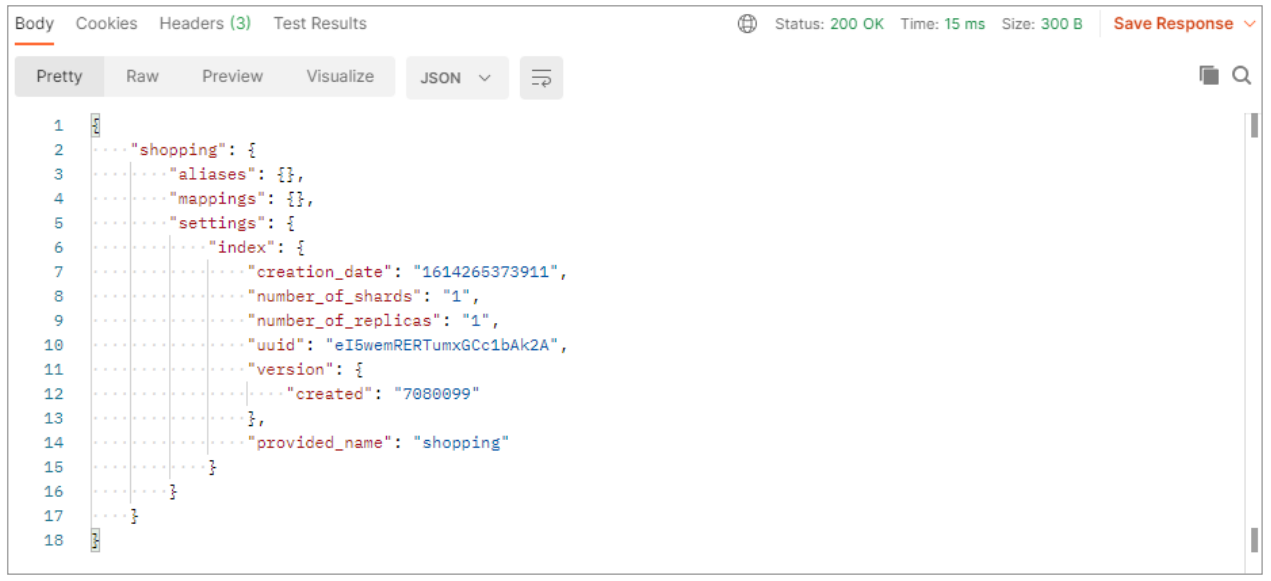Expand the Save Response dropdown arrow

(1249, 24)
